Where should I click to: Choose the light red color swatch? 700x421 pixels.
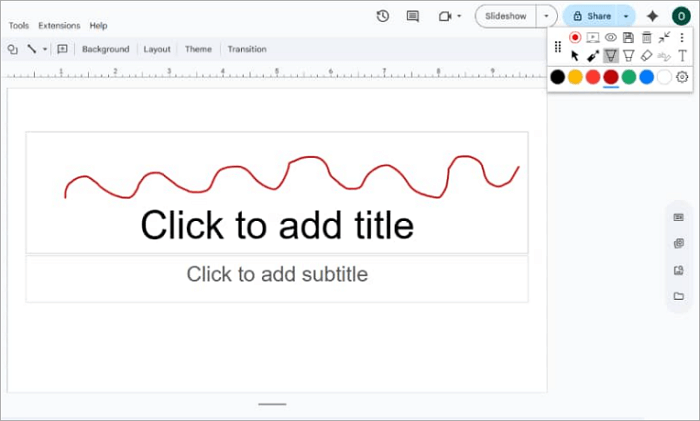[593, 77]
